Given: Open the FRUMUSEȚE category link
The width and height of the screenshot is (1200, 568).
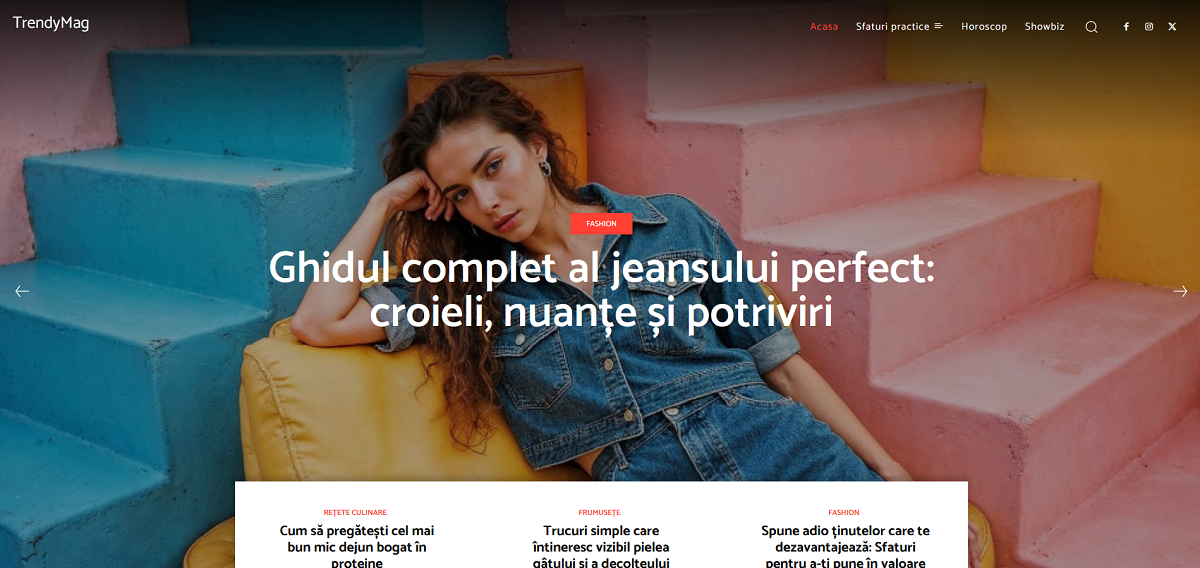Looking at the screenshot, I should coord(600,513).
